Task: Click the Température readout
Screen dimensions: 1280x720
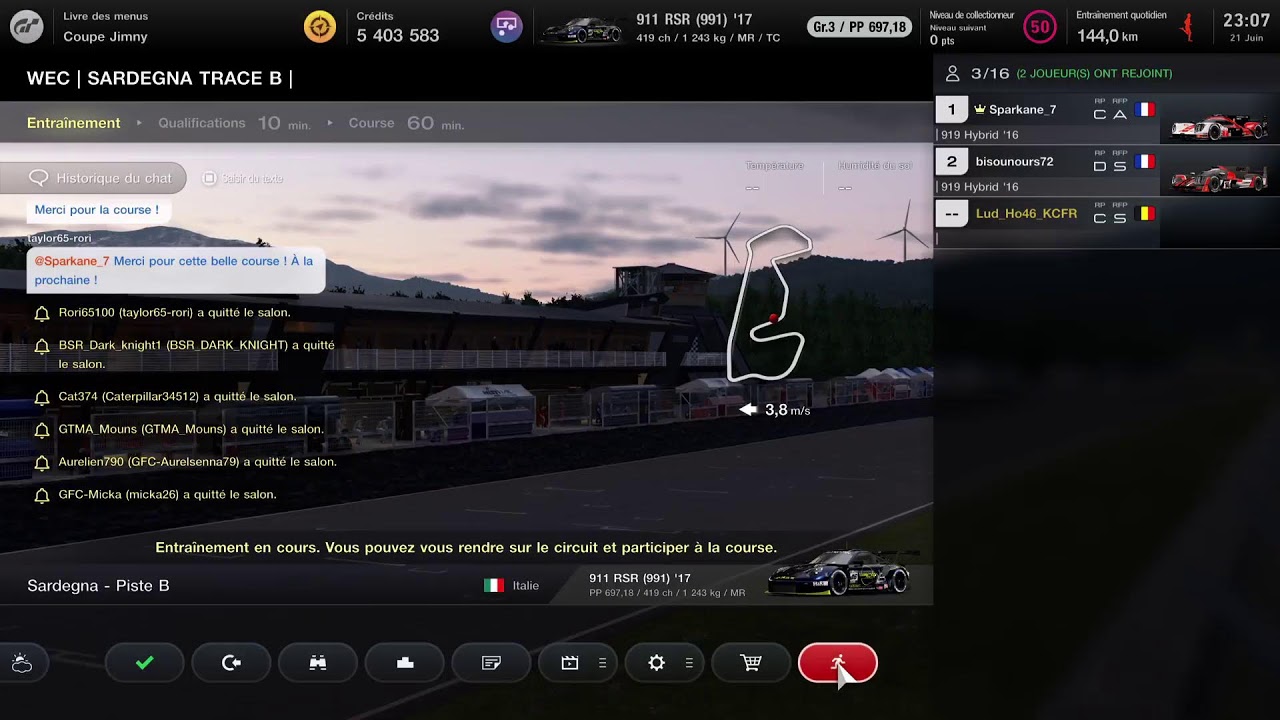Action: 775,176
